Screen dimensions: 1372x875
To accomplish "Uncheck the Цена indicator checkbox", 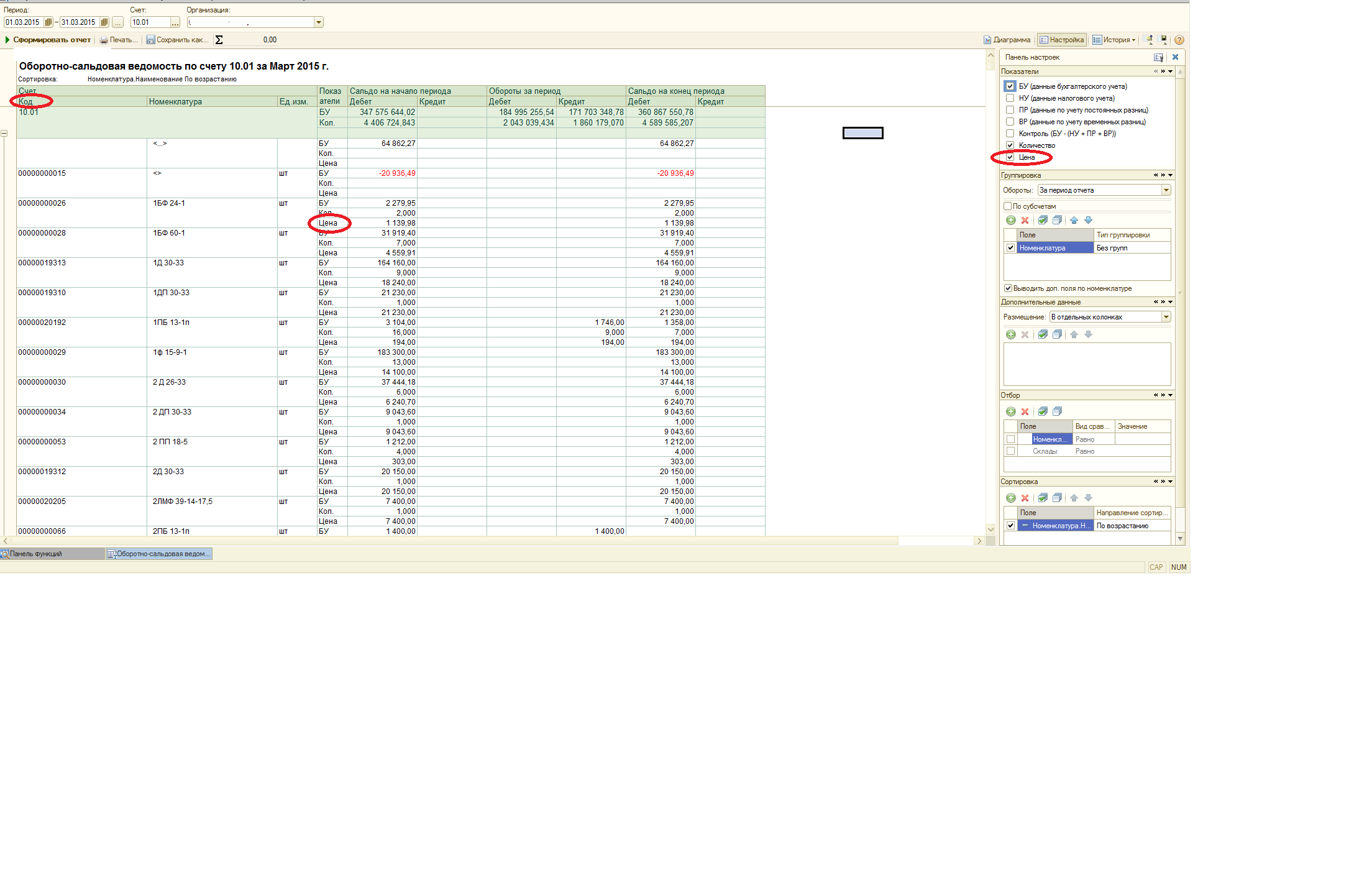I will click(x=1010, y=157).
